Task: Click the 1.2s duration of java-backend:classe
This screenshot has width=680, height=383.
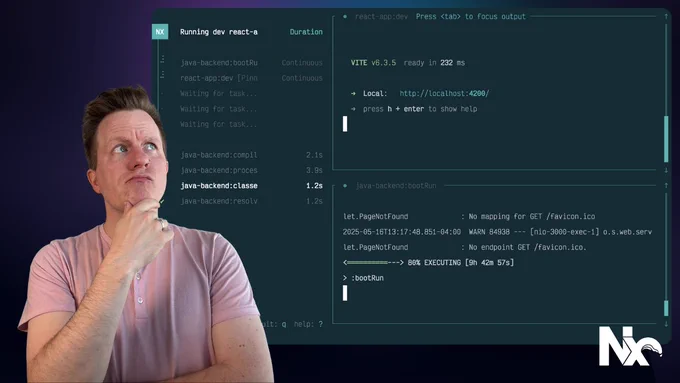Action: [x=314, y=186]
